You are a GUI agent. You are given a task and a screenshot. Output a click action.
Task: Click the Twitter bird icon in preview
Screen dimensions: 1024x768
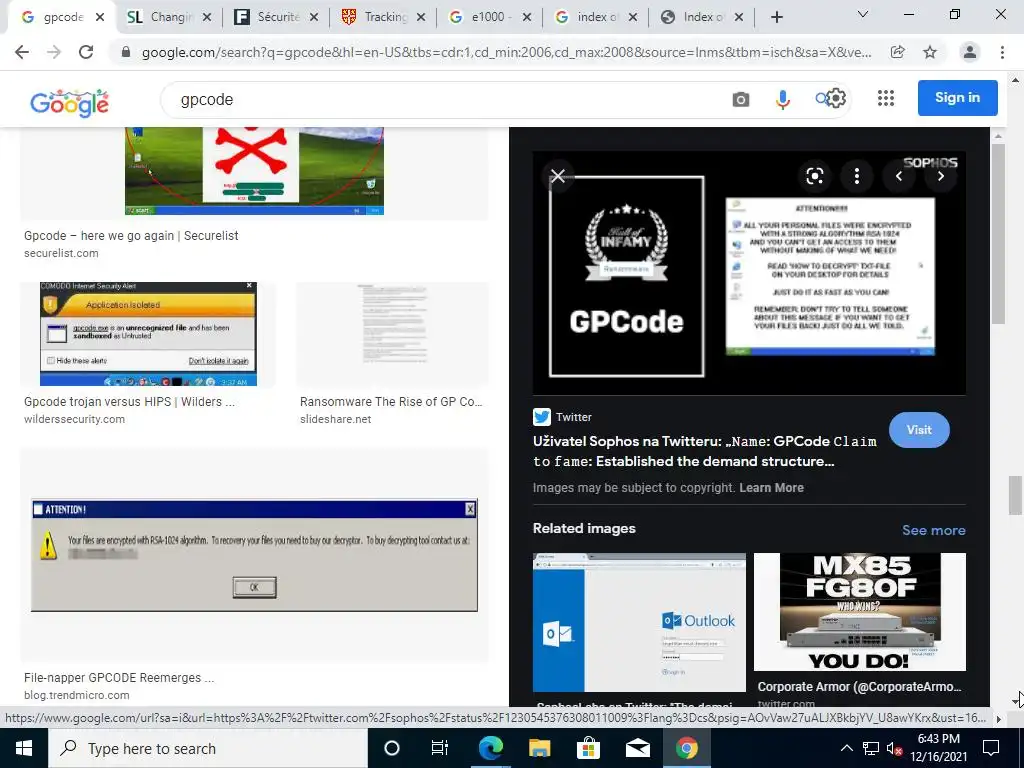541,417
